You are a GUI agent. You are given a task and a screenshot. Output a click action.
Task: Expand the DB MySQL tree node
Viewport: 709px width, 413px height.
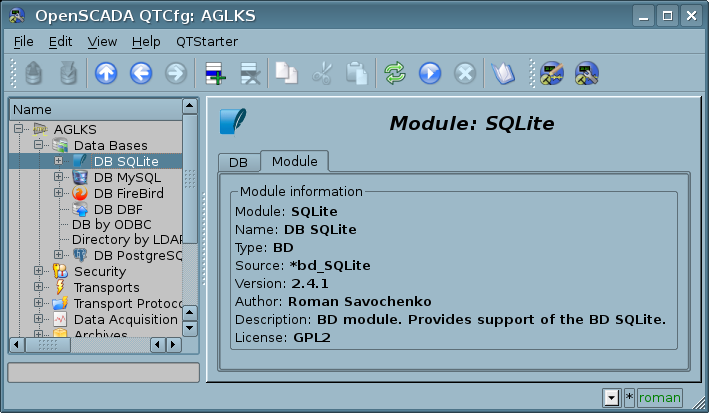[x=58, y=177]
